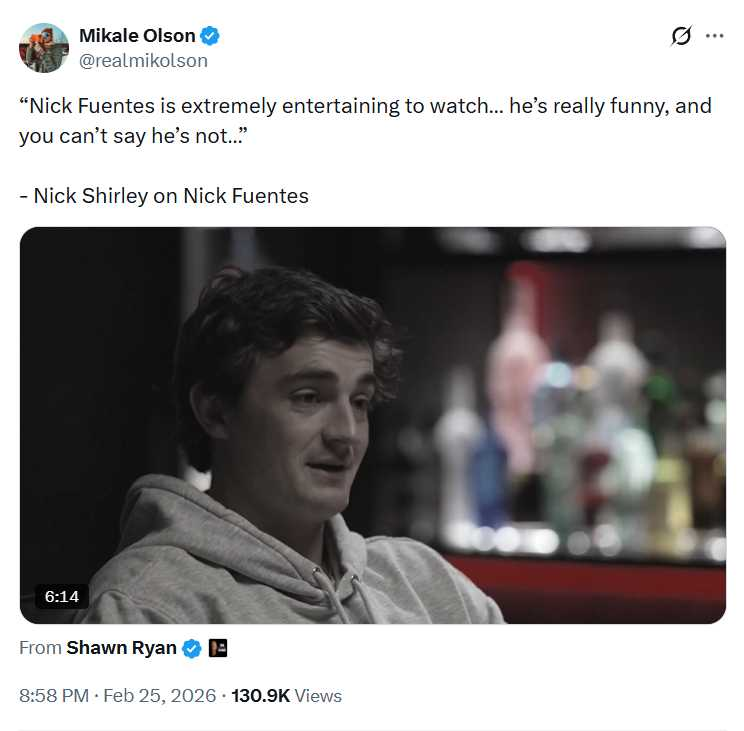Click the 6:14 video duration badge
744x731 pixels.
[62, 596]
